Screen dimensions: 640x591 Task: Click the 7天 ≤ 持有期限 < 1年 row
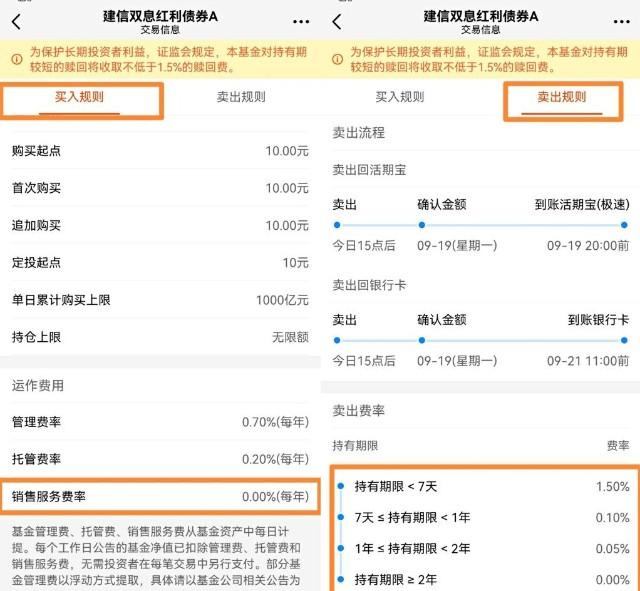pos(484,518)
